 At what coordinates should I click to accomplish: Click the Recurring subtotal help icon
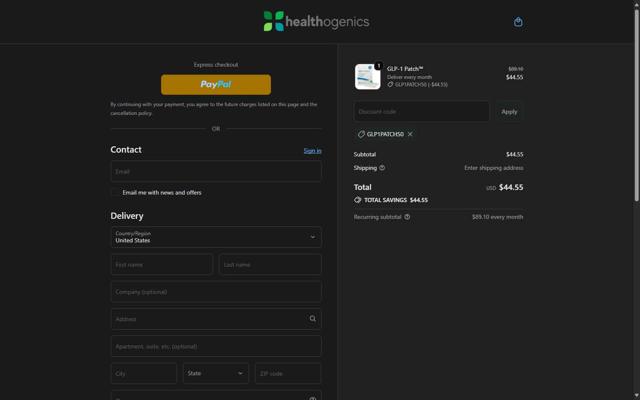point(407,217)
